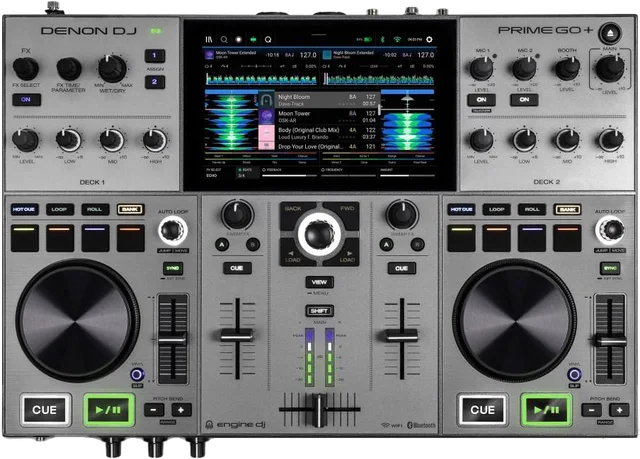Select ROLL pad mode on Deck 2

tap(532, 209)
